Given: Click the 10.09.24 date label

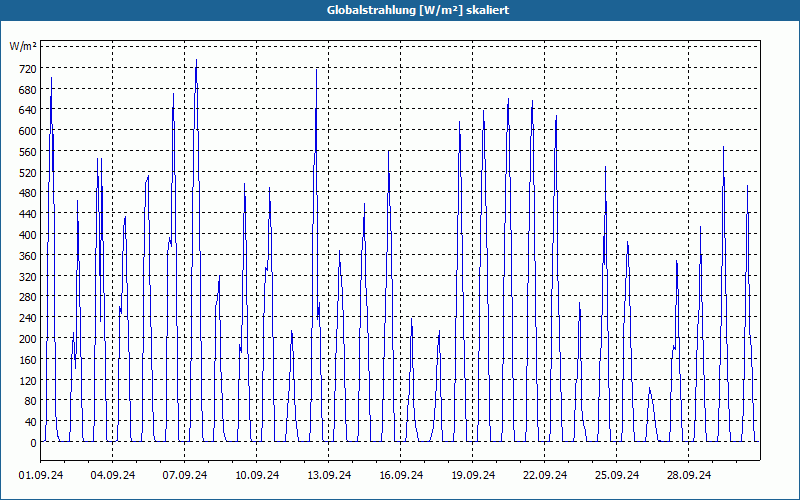Looking at the screenshot, I should click(257, 475).
